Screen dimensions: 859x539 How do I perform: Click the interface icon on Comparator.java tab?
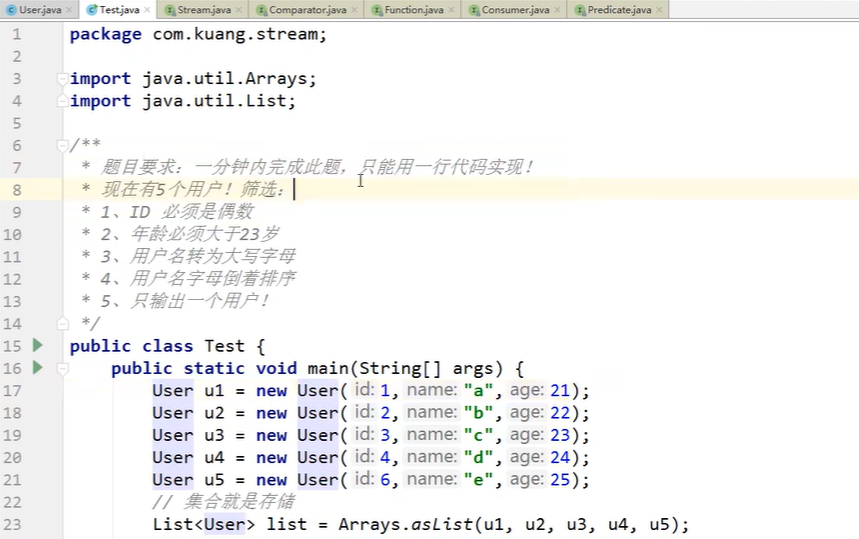[x=261, y=10]
